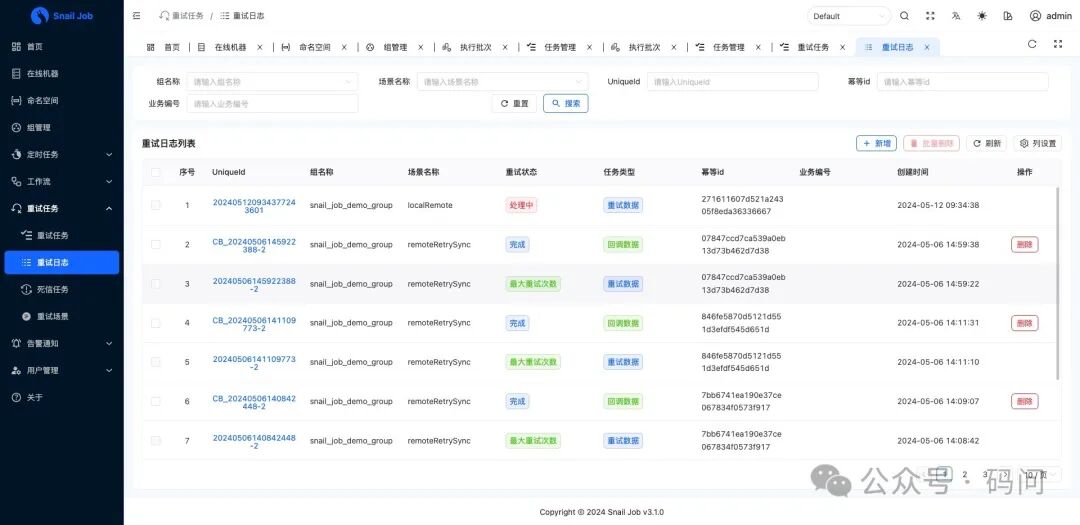This screenshot has height=525, width=1080.
Task: Open 重试任务 submenu item under 重试任务
Action: [62, 236]
